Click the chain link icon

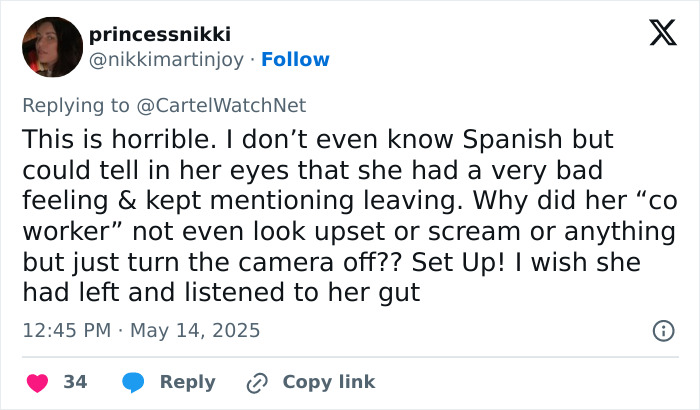[x=258, y=382]
